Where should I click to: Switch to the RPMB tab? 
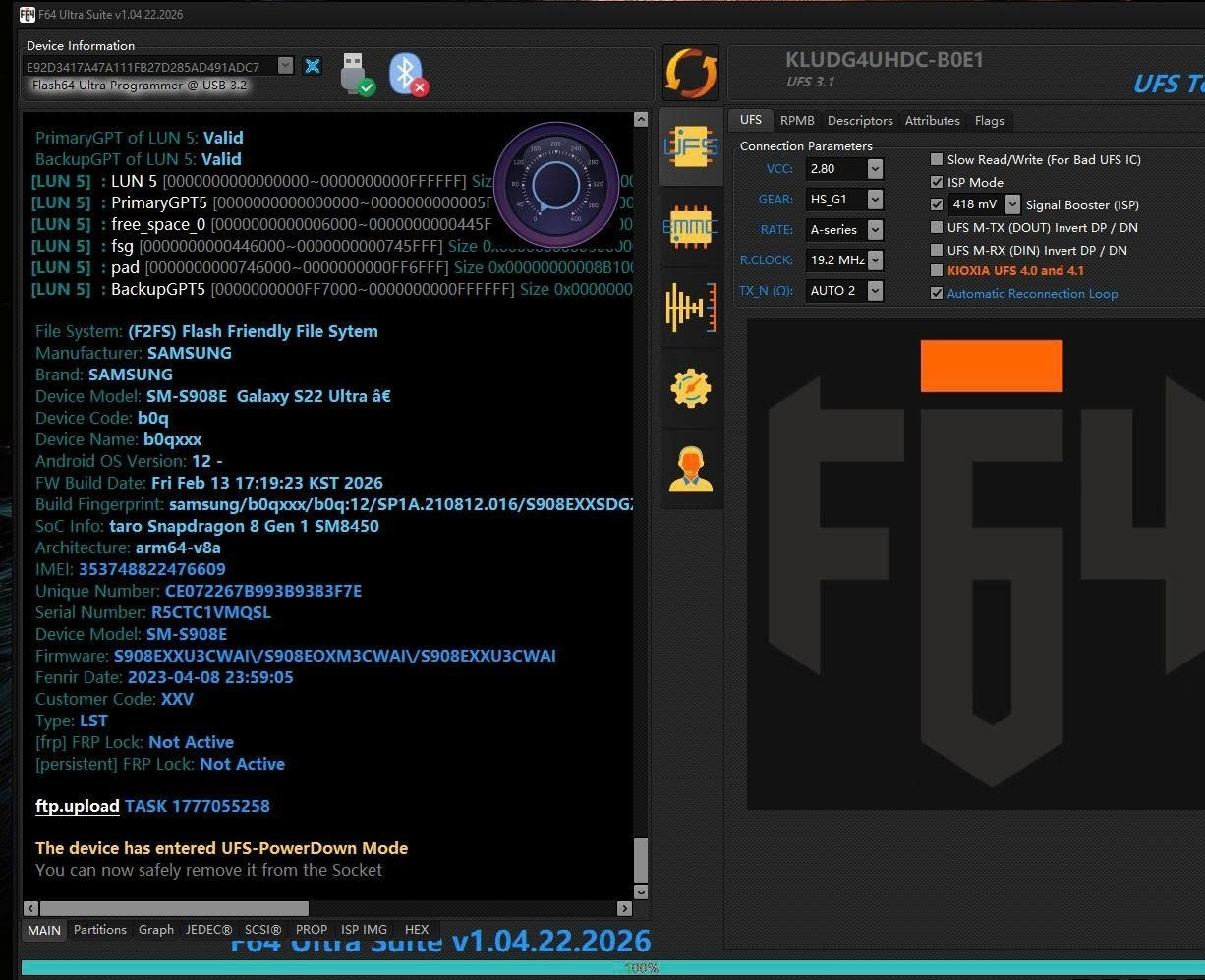point(797,120)
